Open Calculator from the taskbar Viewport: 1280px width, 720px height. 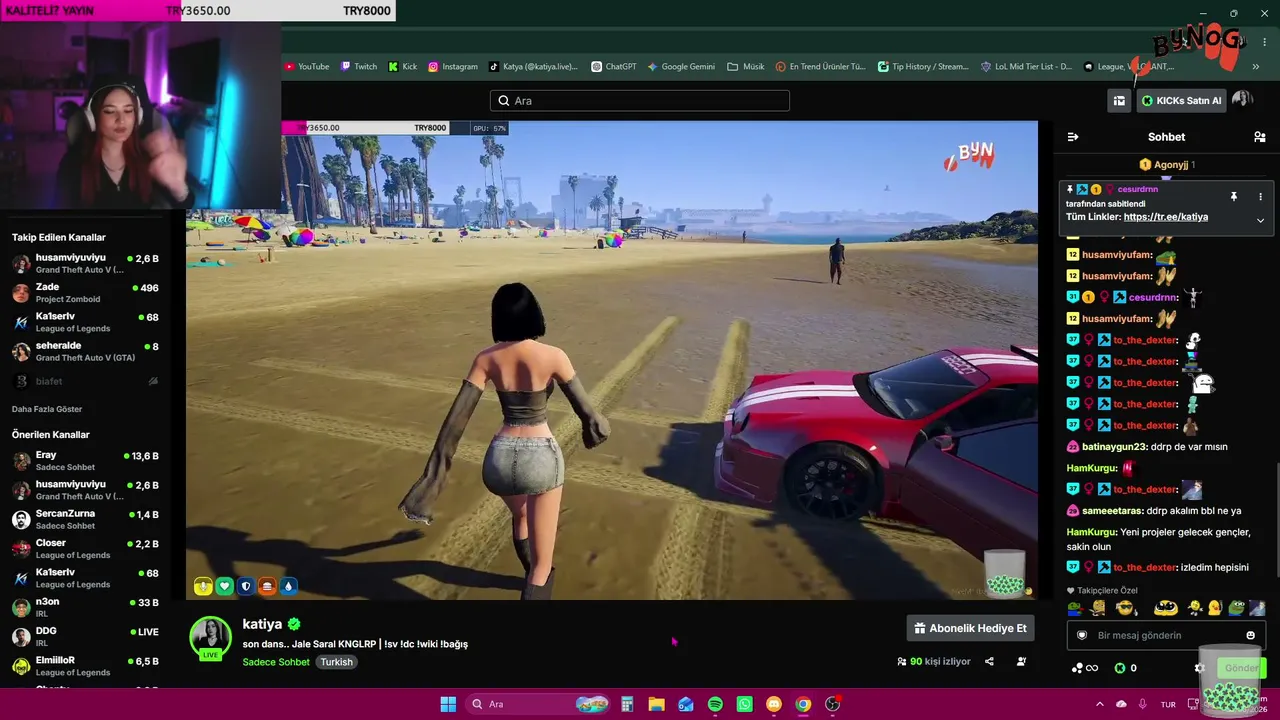[627, 704]
